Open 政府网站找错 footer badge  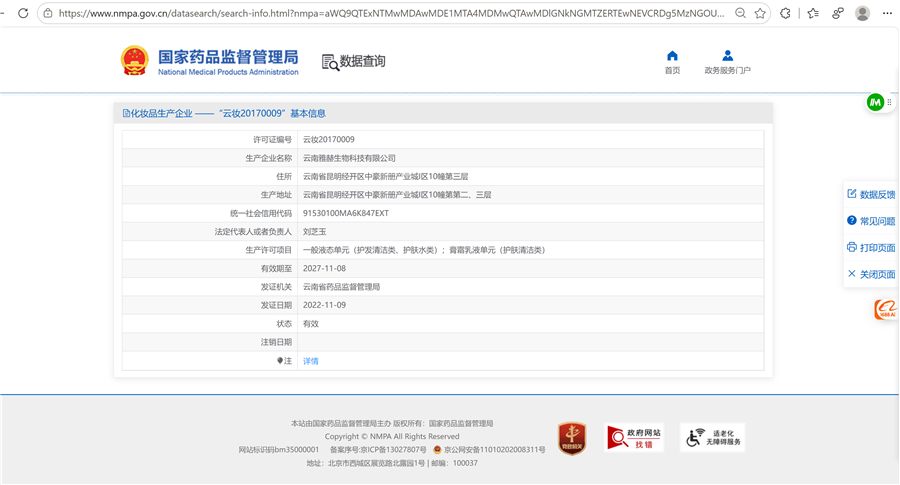(634, 438)
